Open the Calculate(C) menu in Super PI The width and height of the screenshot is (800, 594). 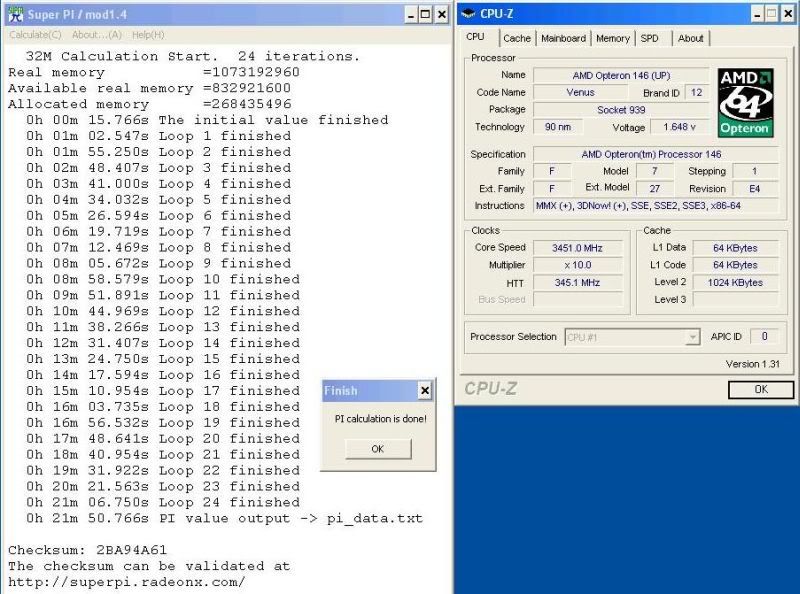(x=35, y=35)
